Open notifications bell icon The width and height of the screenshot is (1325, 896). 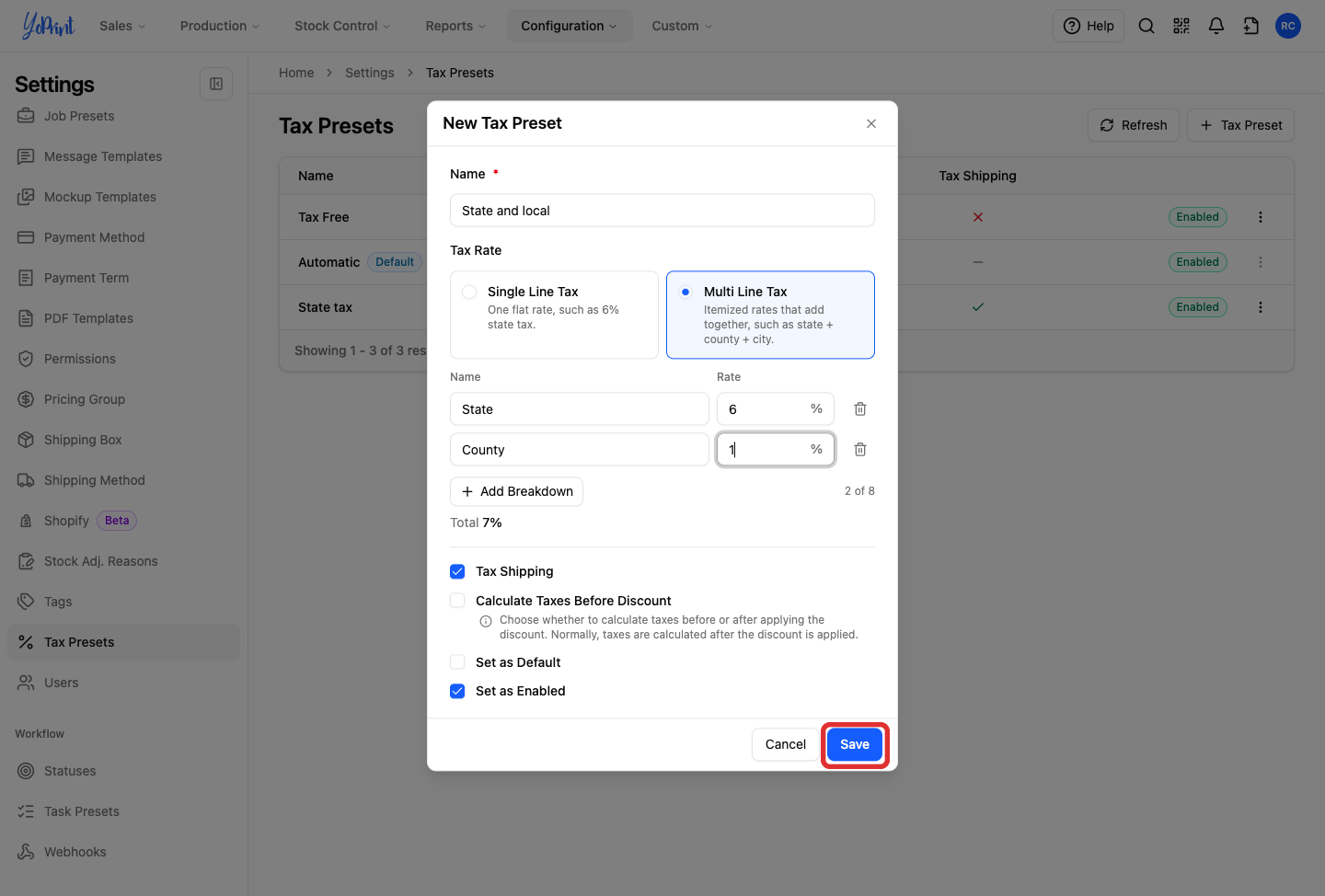click(x=1216, y=26)
